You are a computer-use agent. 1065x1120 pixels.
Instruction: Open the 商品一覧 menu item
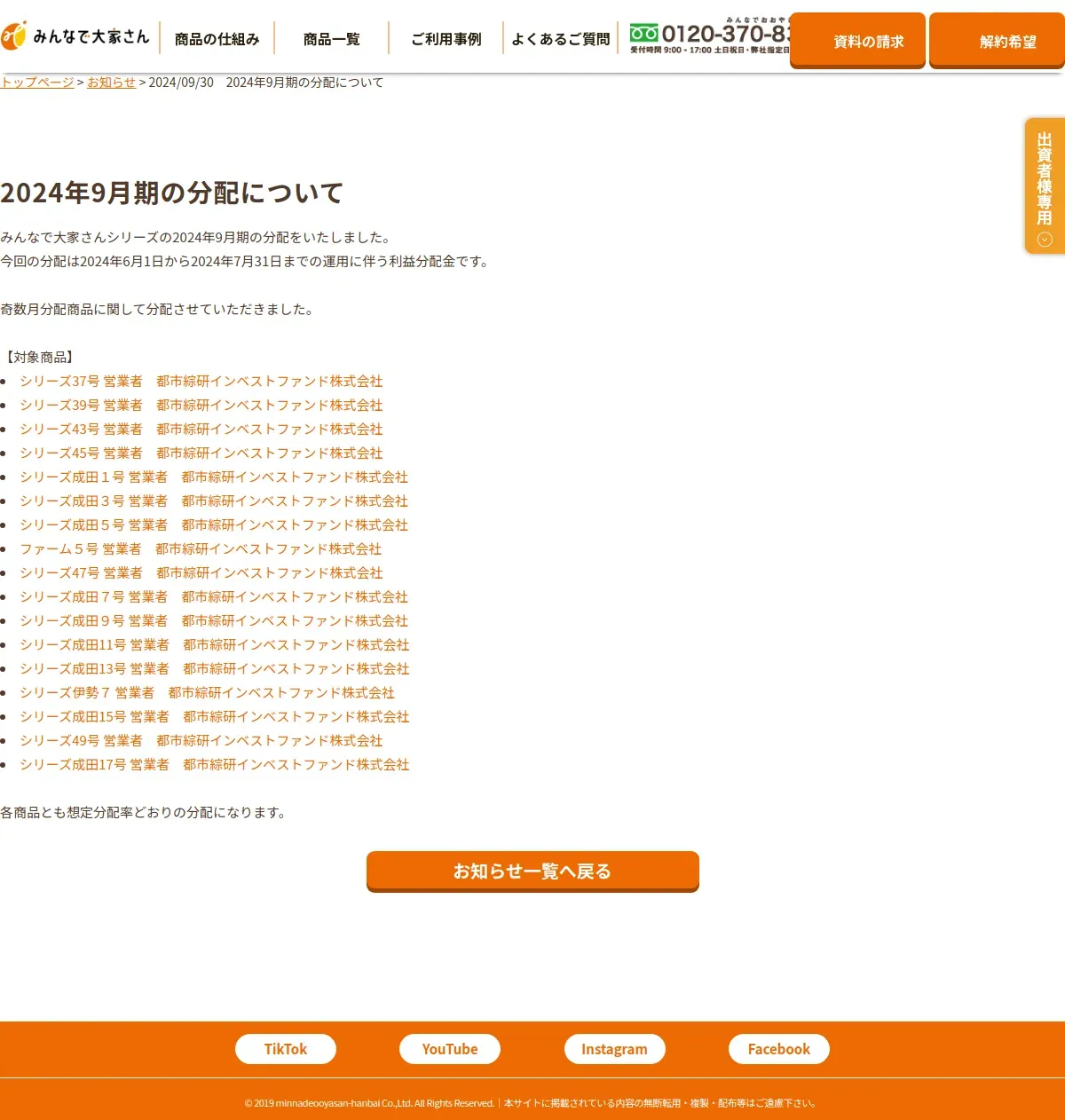click(x=332, y=39)
